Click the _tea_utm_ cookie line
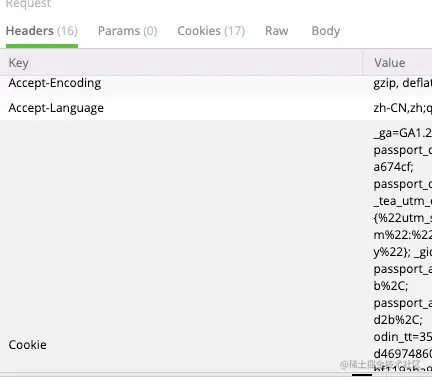The height and width of the screenshot is (381, 432). click(402, 201)
